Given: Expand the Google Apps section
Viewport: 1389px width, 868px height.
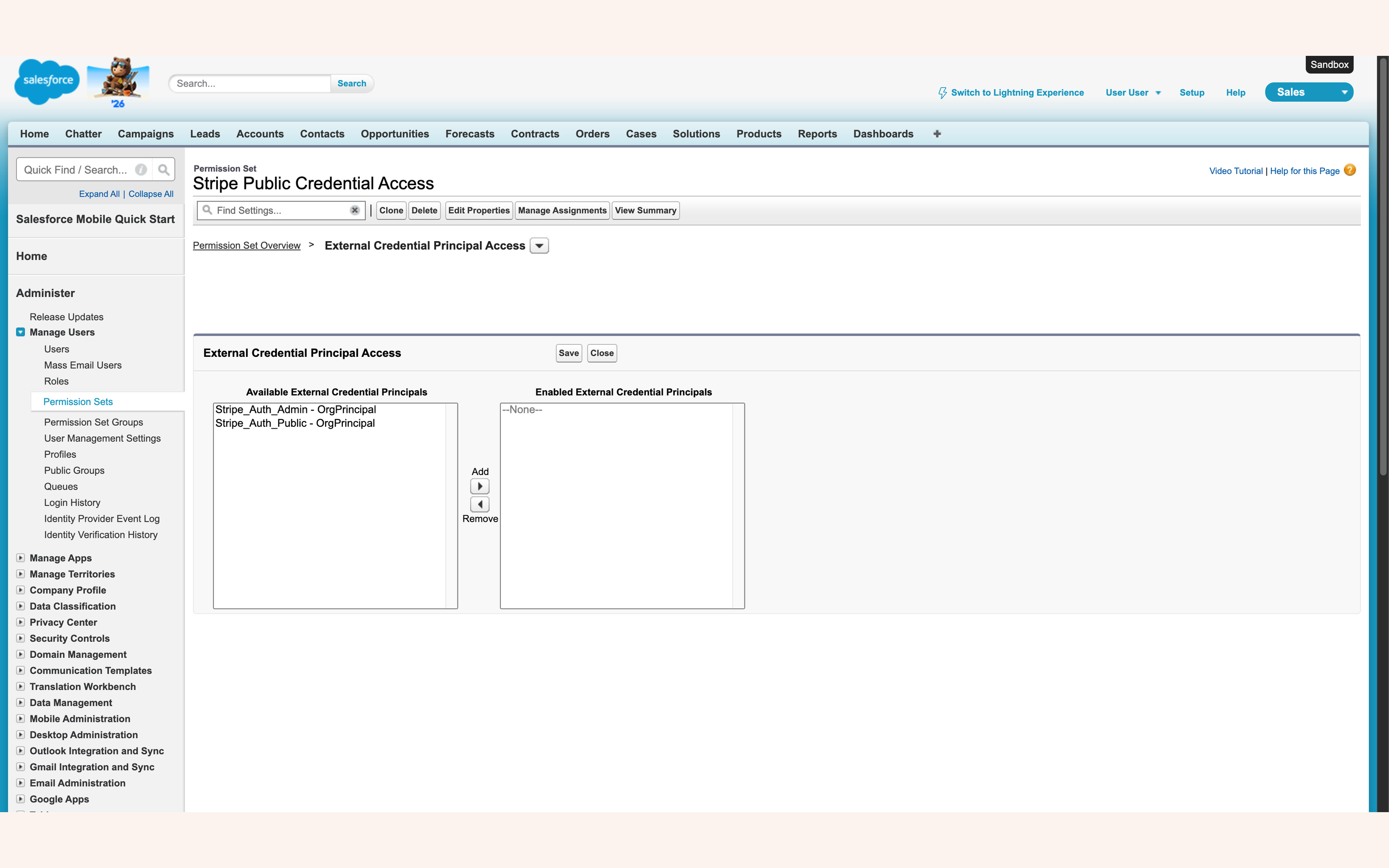Looking at the screenshot, I should click(x=21, y=799).
